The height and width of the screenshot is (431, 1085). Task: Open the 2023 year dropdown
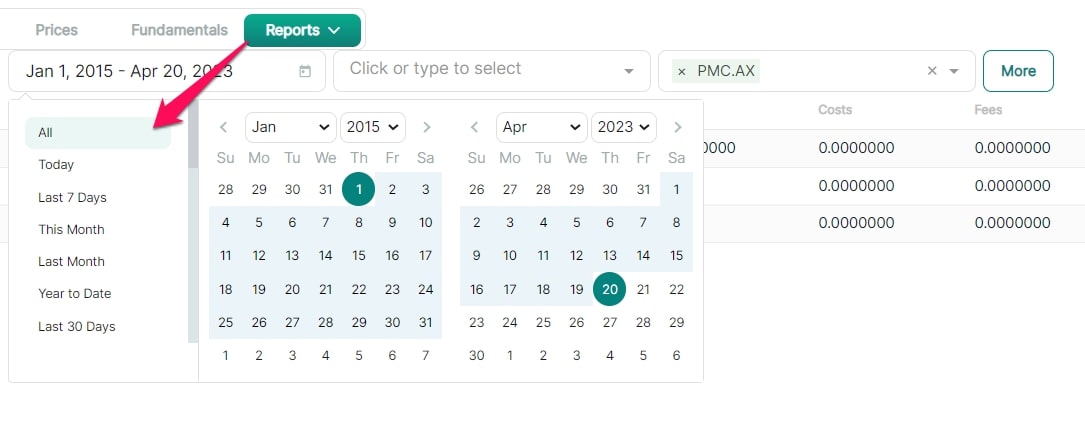click(624, 127)
